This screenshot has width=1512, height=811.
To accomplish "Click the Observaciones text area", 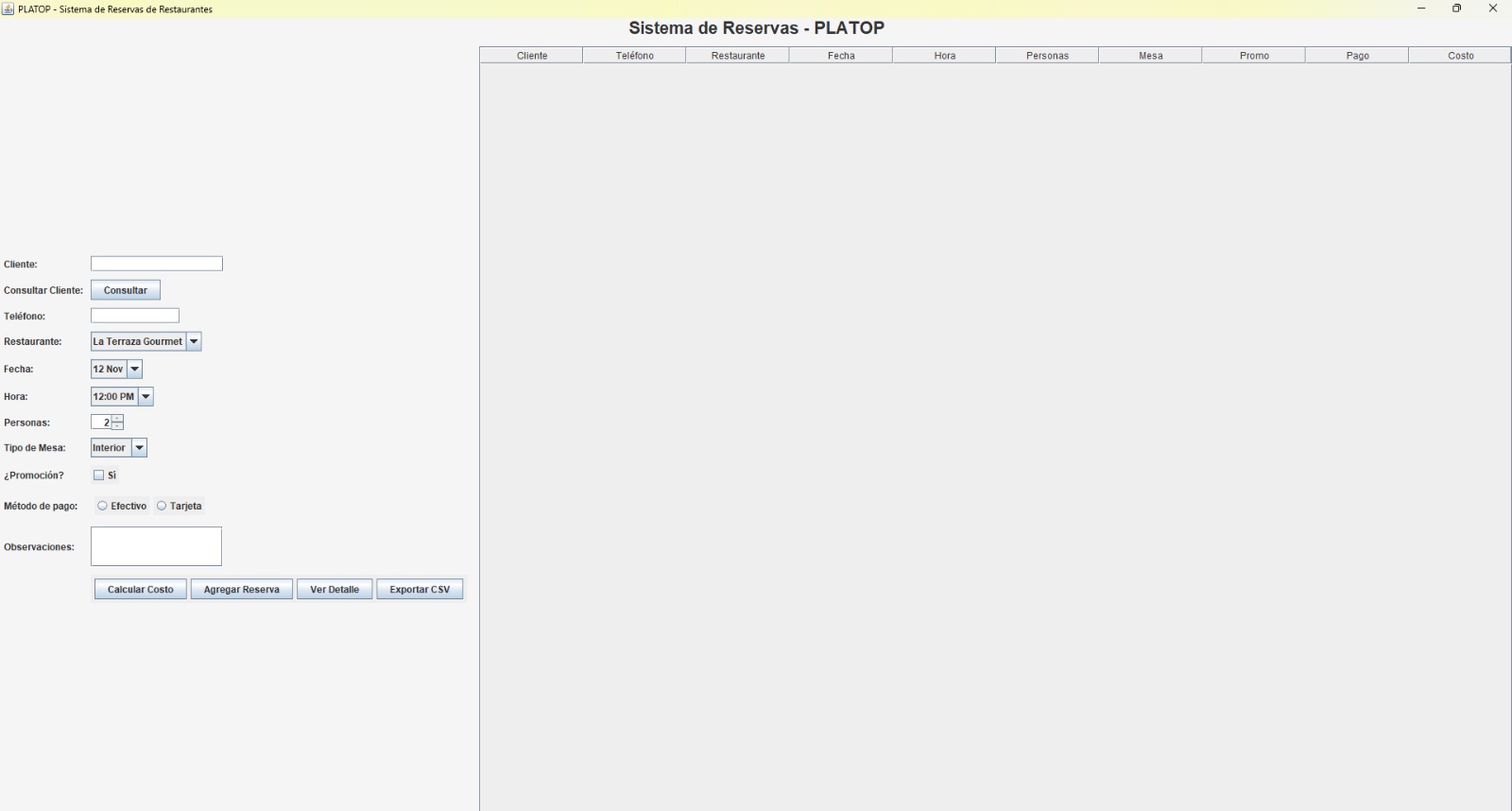I will point(156,546).
